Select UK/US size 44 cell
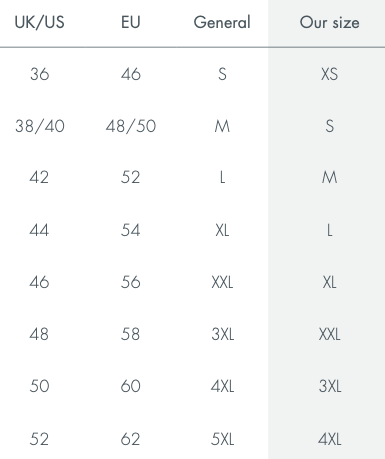The image size is (385, 459). point(39,230)
